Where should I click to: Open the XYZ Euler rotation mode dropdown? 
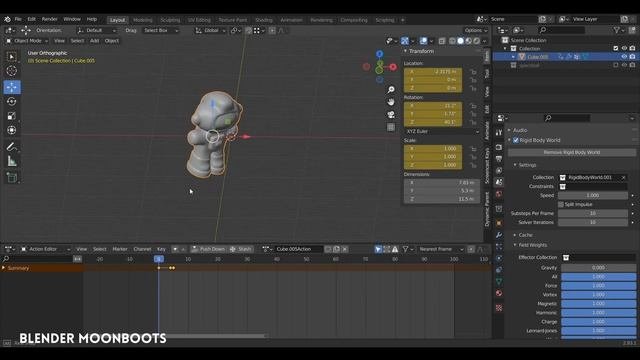[442, 131]
